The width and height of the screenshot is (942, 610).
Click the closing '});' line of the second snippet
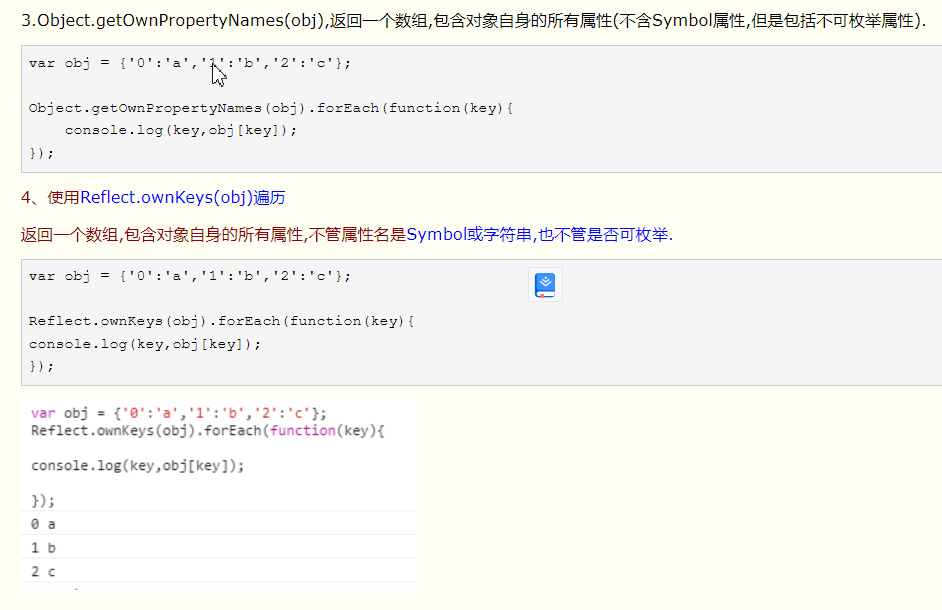tap(41, 365)
